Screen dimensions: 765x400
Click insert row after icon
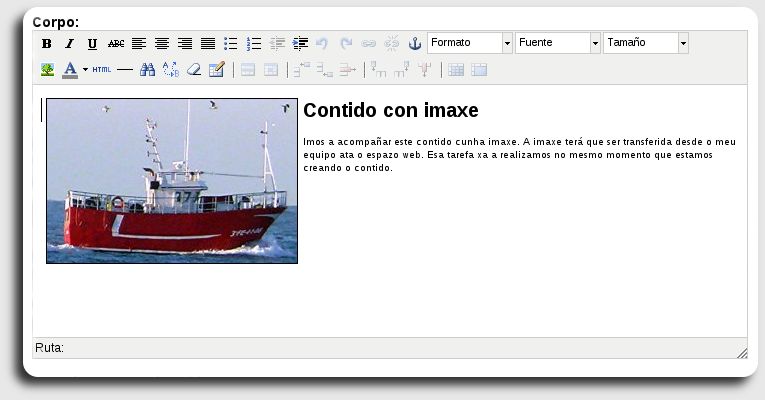click(324, 70)
